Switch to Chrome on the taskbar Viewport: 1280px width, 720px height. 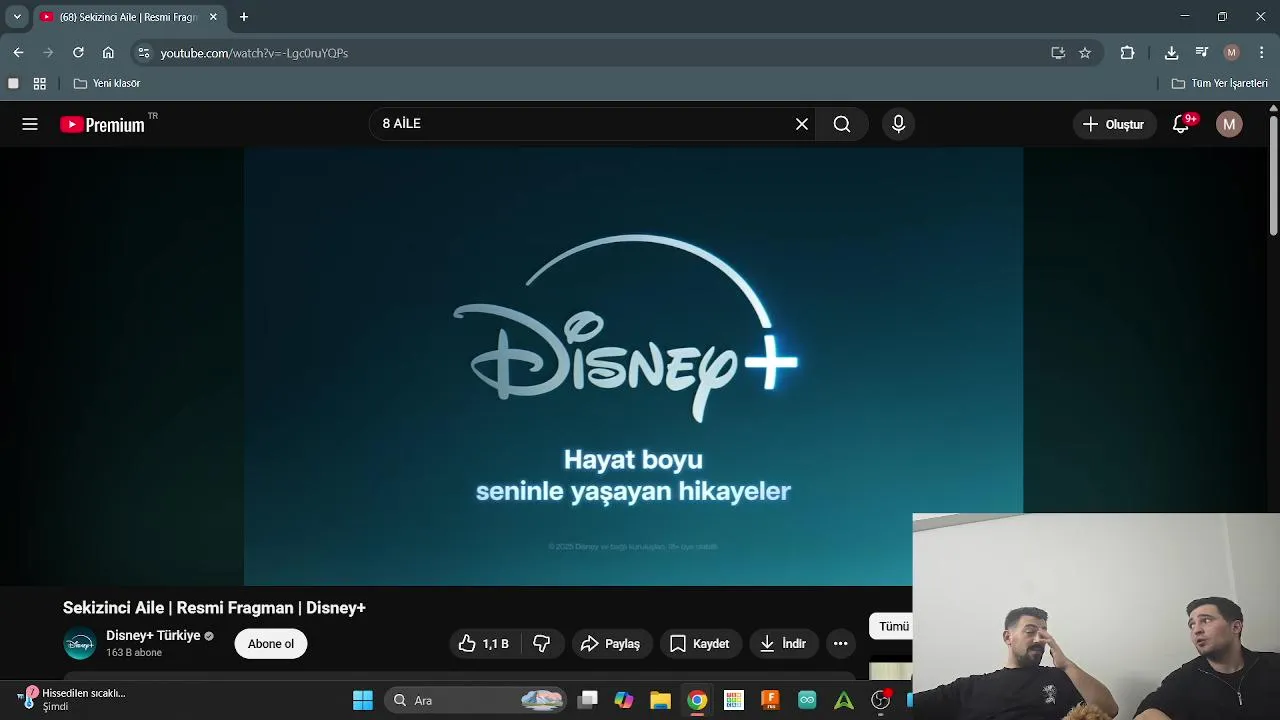click(697, 700)
